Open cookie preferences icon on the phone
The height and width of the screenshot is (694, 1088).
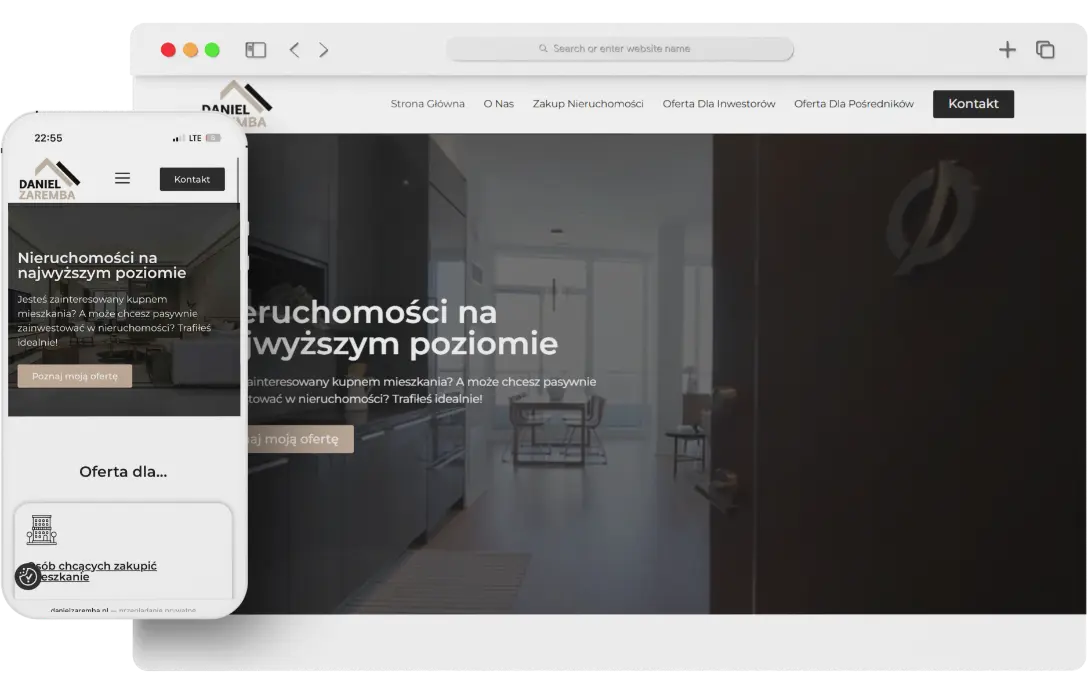tap(27, 576)
